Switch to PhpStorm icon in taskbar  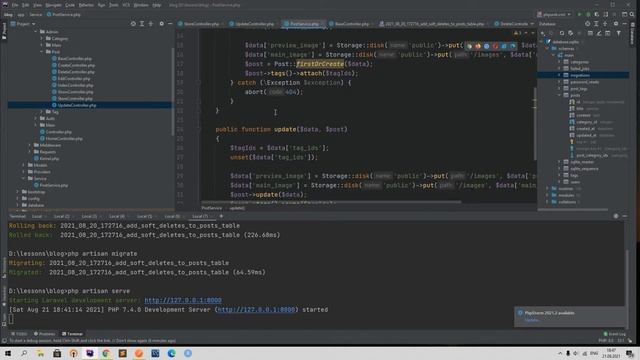(x=90, y=353)
